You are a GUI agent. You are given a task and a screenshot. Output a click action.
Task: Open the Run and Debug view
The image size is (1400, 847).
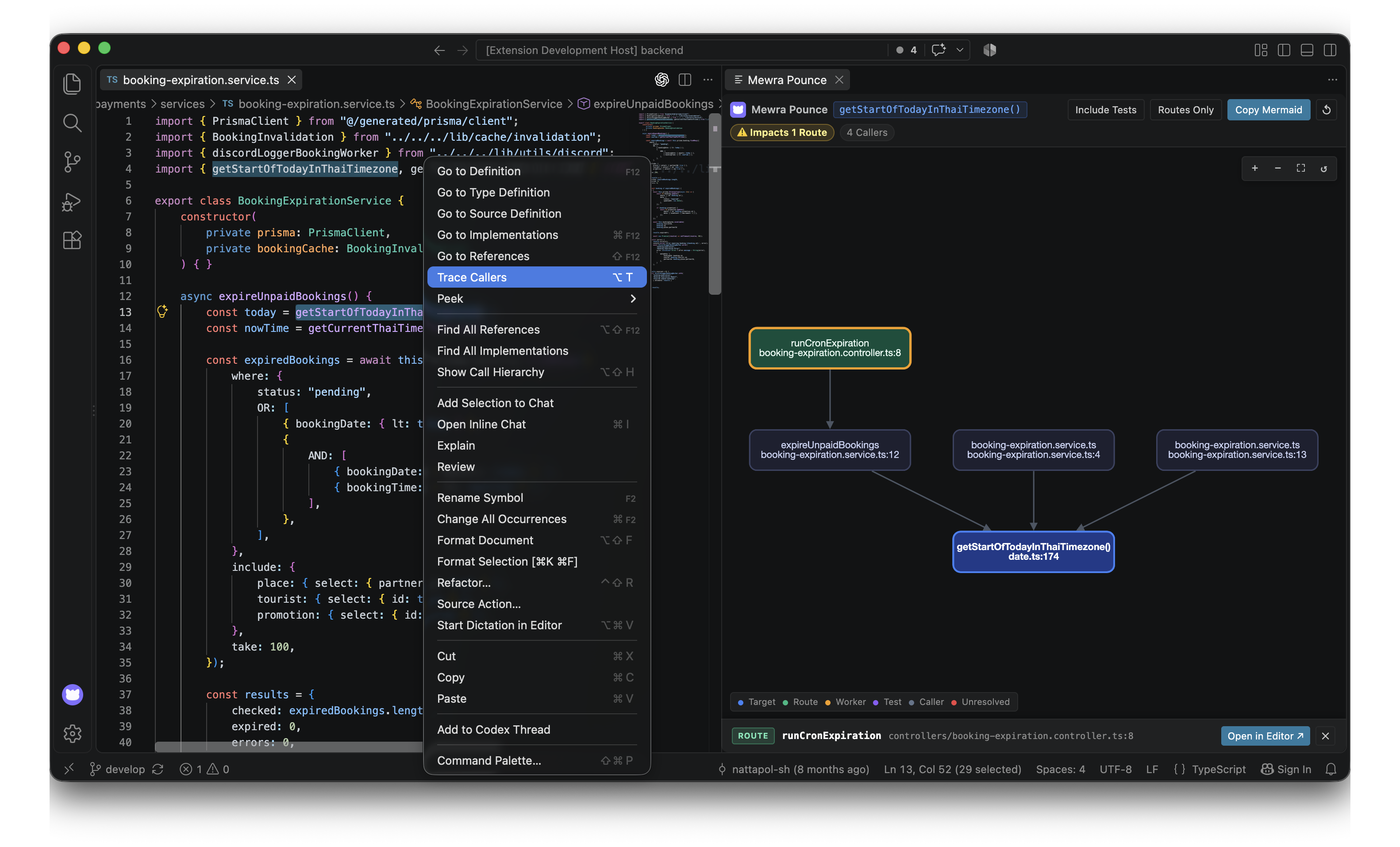pos(72,202)
